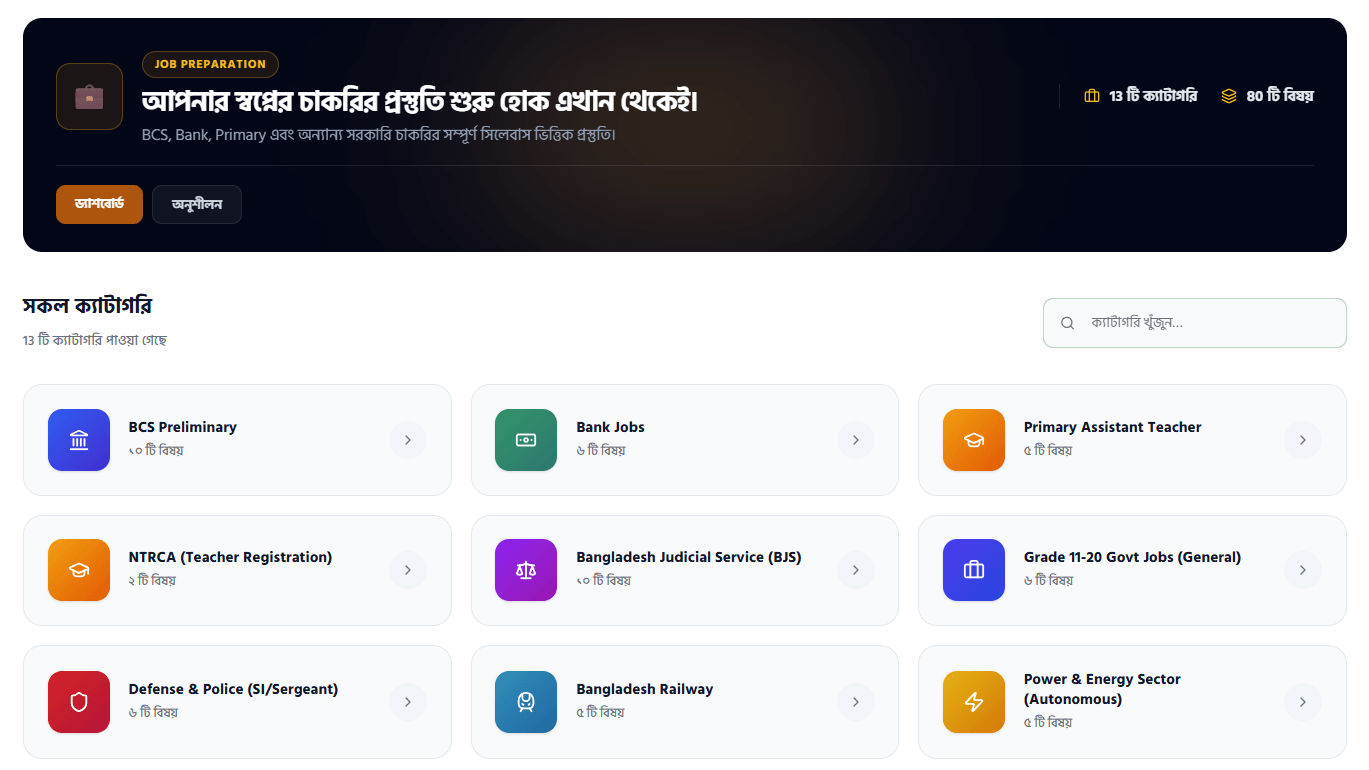Select the NTRCA (Teacher Registration) title
1369x770 pixels.
pyautogui.click(x=230, y=557)
